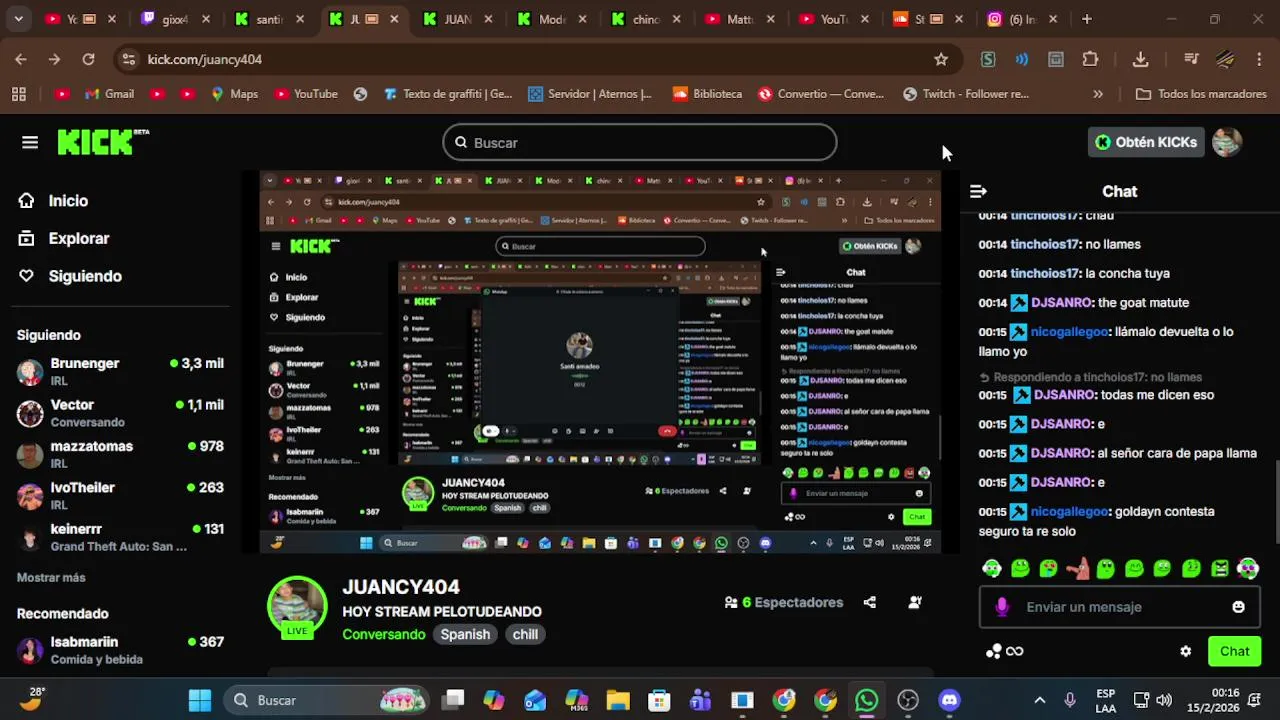The image size is (1280, 720).
Task: Open Siguiendo nav link
Action: tap(70, 276)
